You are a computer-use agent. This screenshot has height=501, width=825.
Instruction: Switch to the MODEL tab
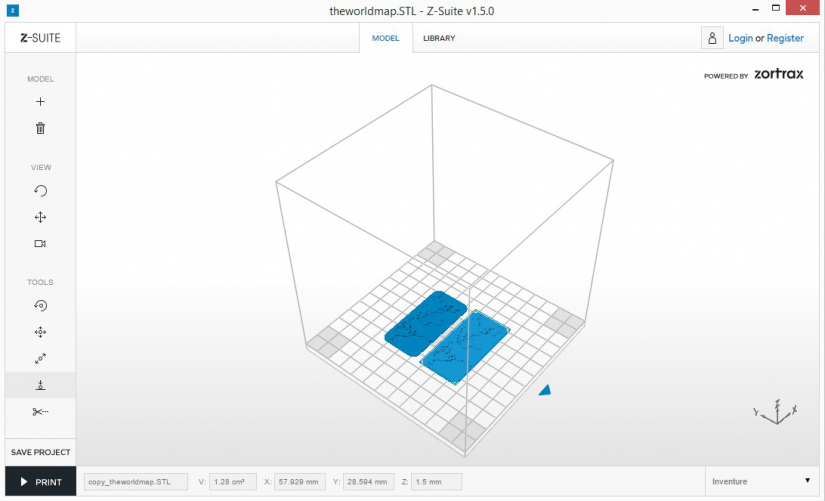386,38
